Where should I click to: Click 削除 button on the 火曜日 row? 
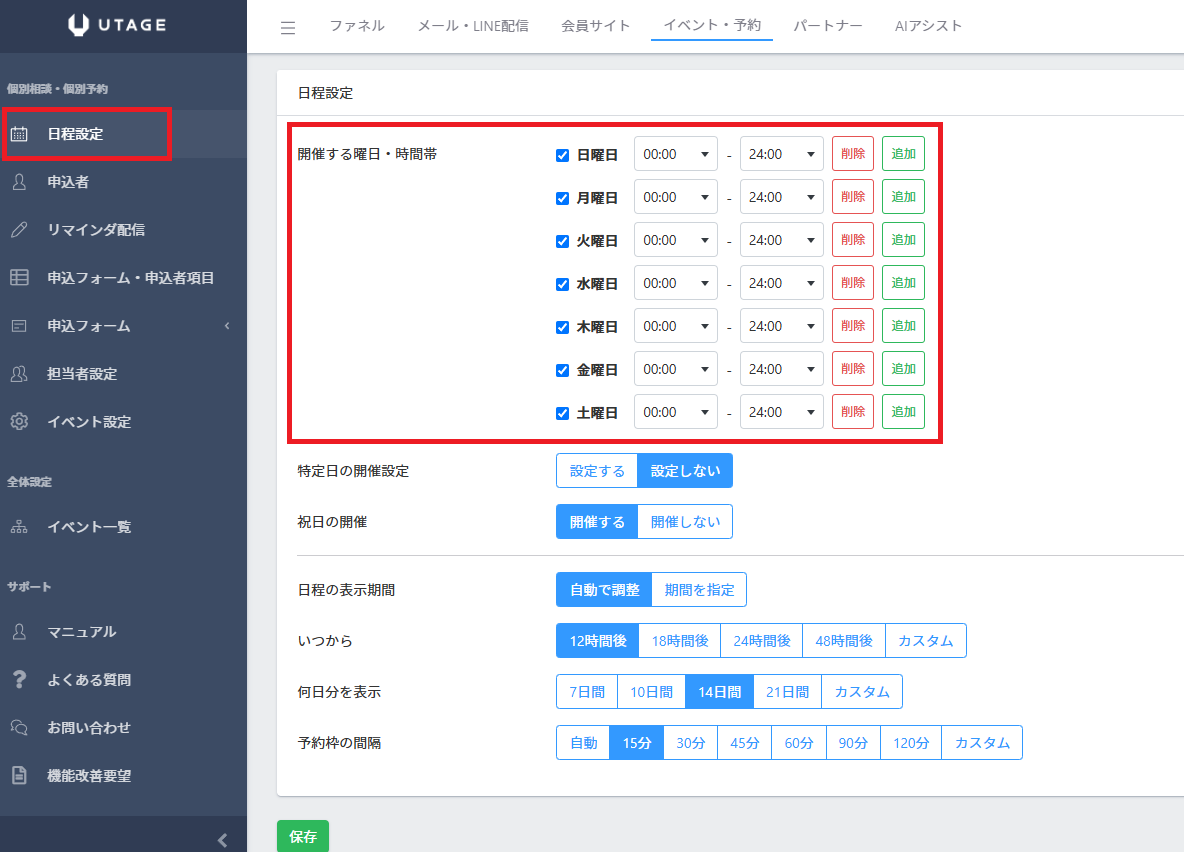852,240
